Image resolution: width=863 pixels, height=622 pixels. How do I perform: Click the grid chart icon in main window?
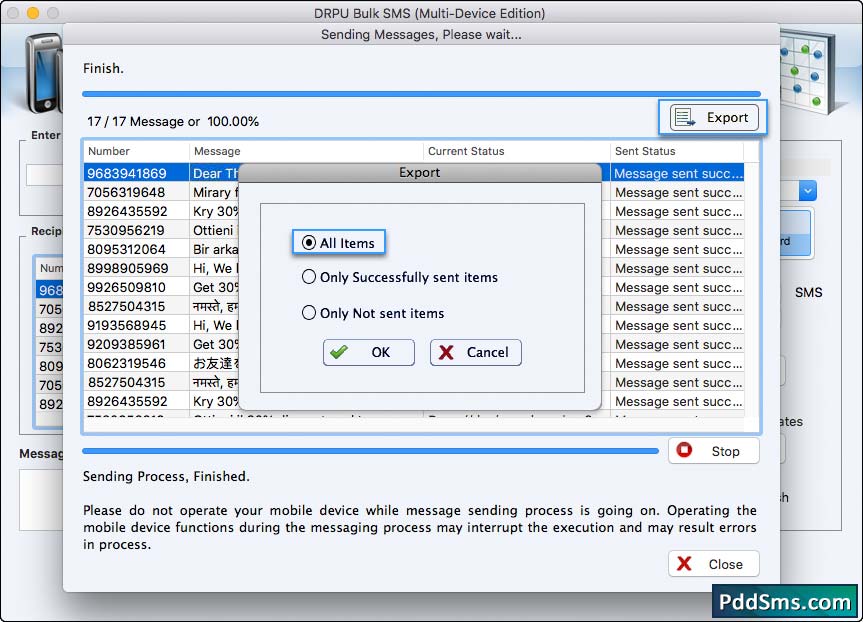tap(806, 72)
